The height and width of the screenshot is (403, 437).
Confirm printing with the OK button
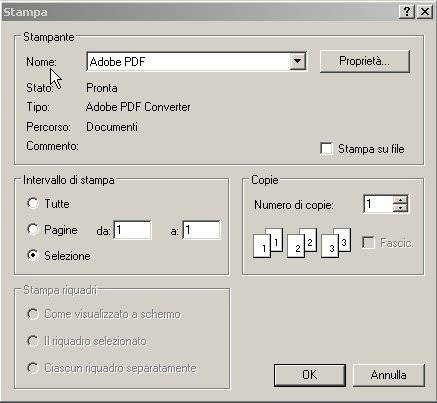310,375
